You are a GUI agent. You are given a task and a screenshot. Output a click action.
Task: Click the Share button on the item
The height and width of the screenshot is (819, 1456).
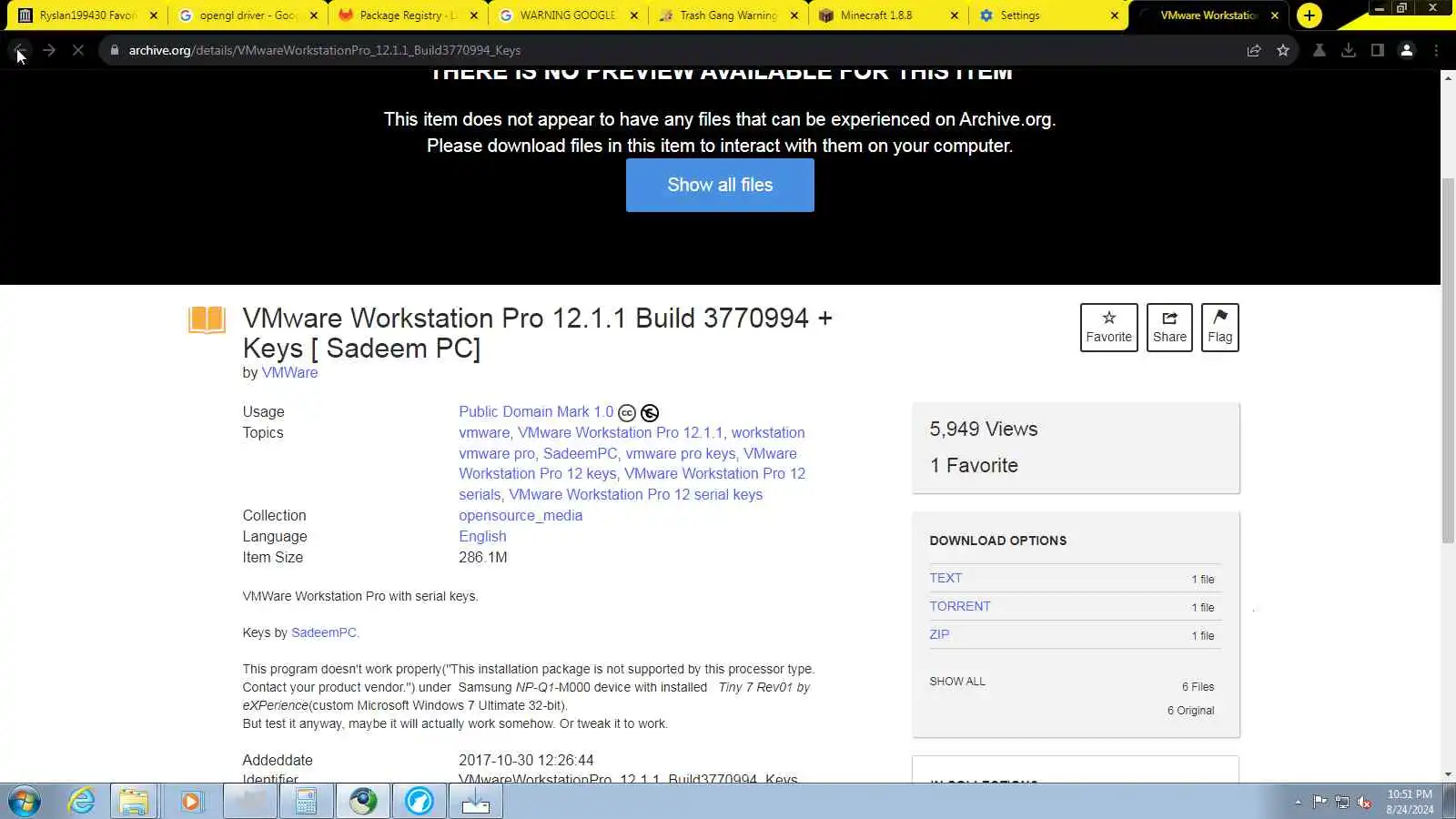(1169, 328)
